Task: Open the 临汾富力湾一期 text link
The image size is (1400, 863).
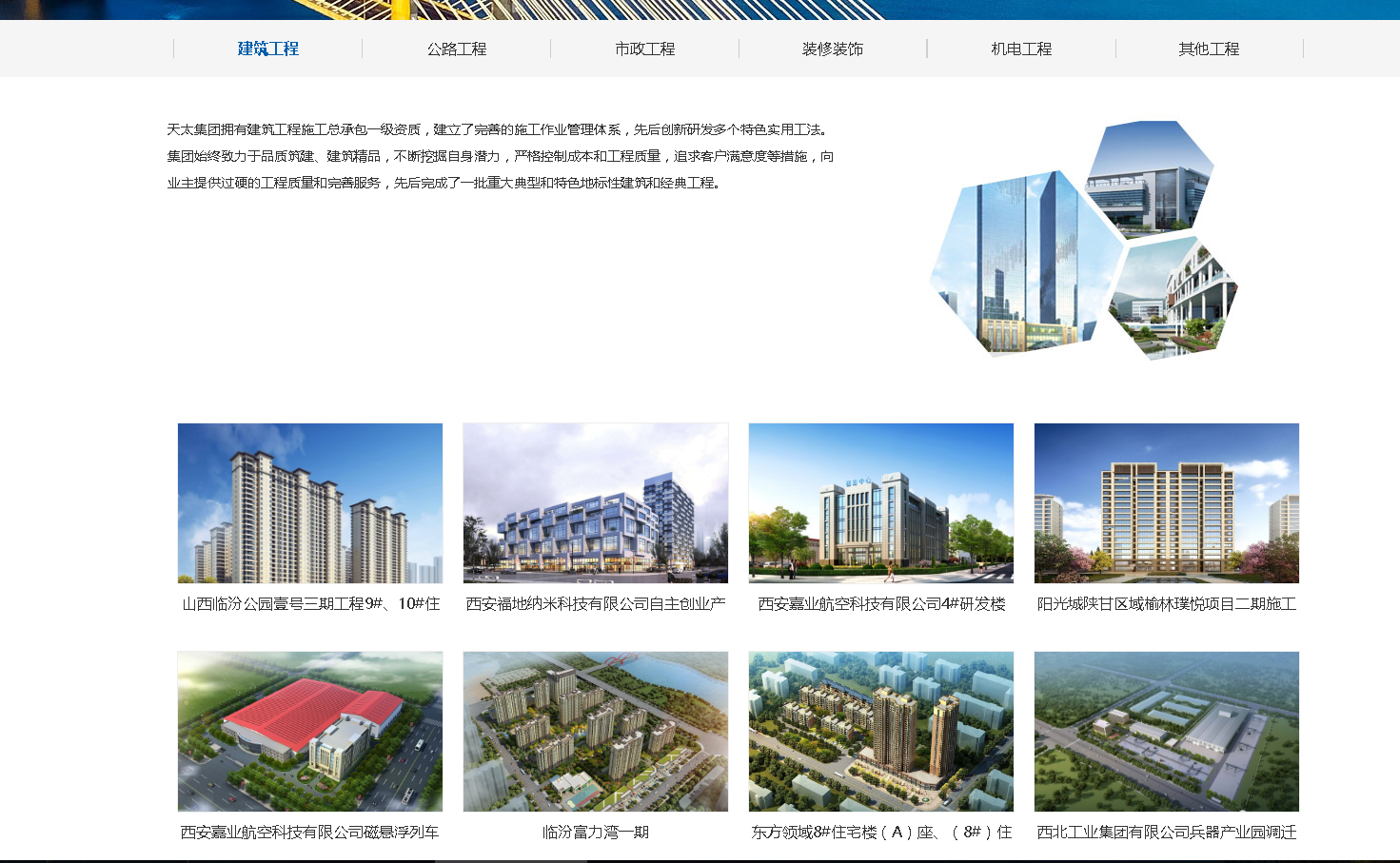Action: tap(596, 833)
